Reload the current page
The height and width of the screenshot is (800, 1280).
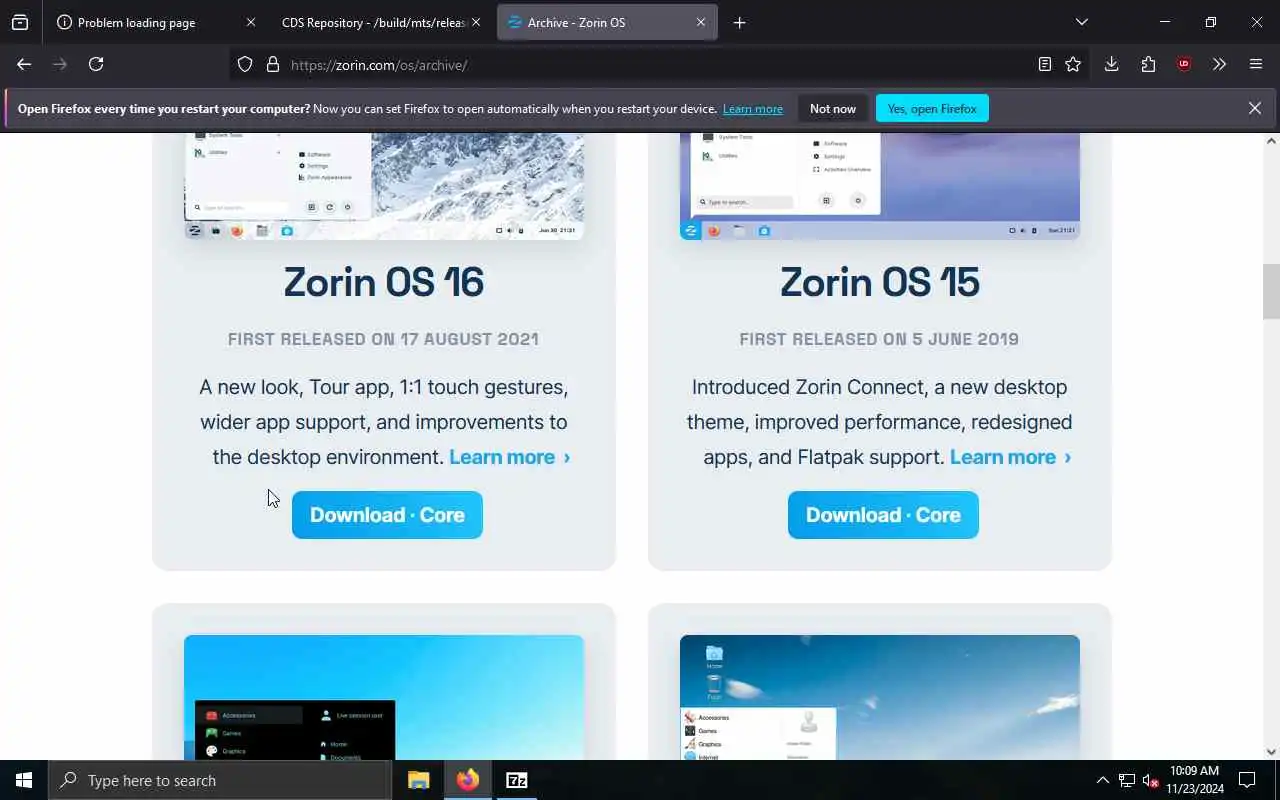click(96, 64)
